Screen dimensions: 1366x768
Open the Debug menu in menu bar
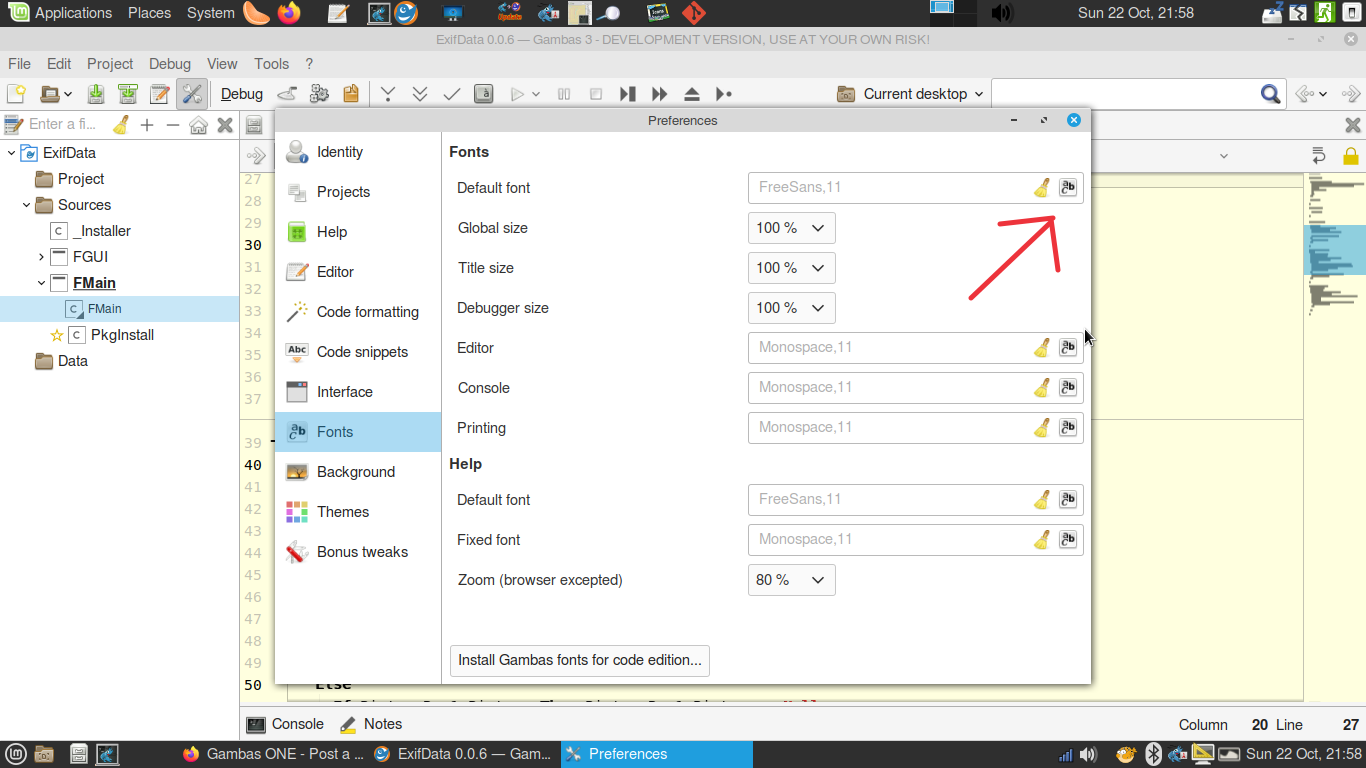coord(169,63)
